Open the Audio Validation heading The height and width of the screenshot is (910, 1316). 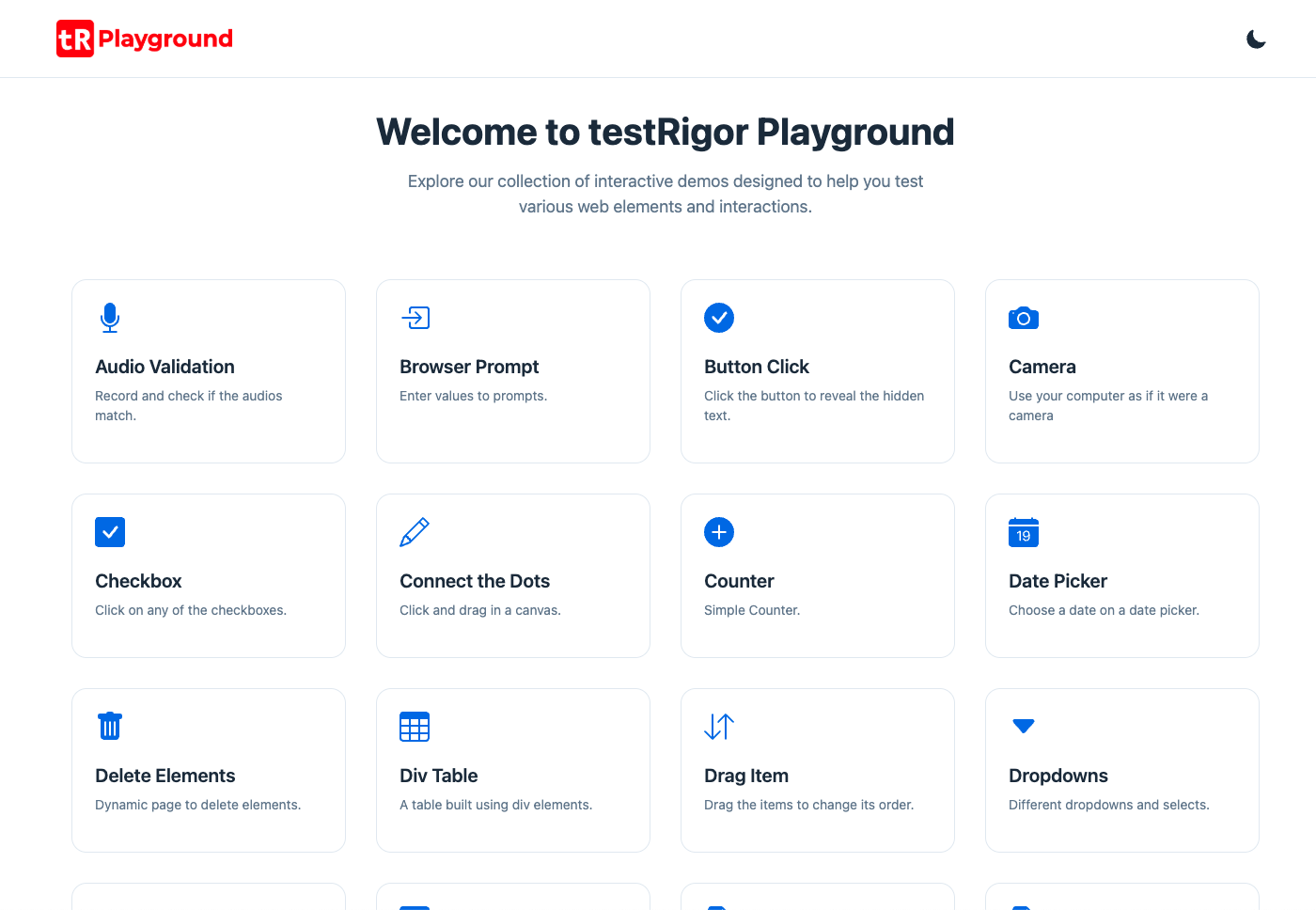point(164,367)
